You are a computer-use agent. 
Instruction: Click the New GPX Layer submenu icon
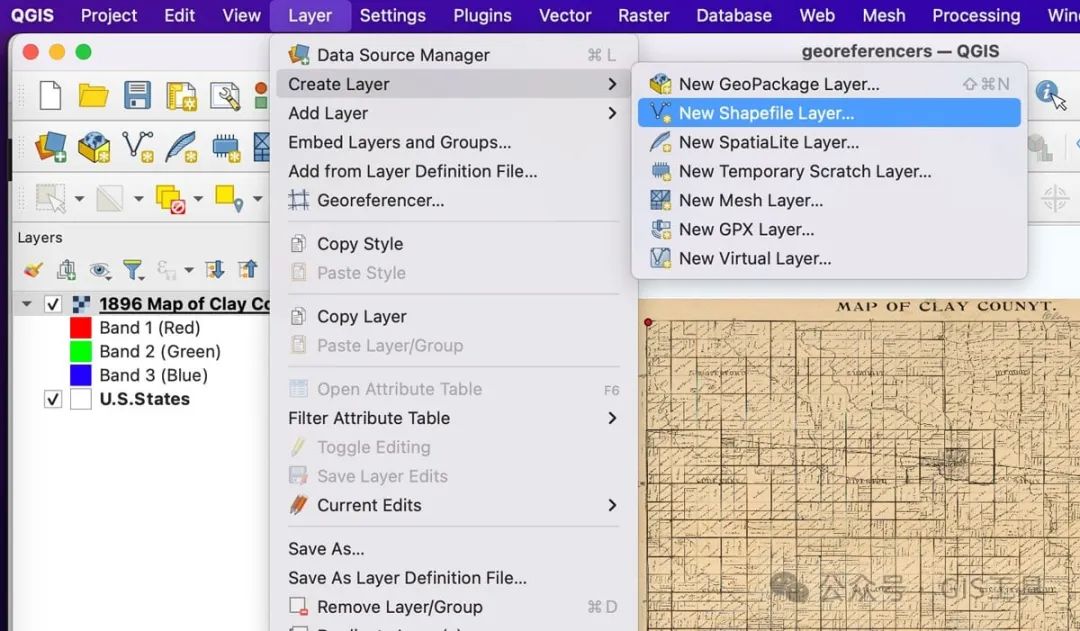660,229
